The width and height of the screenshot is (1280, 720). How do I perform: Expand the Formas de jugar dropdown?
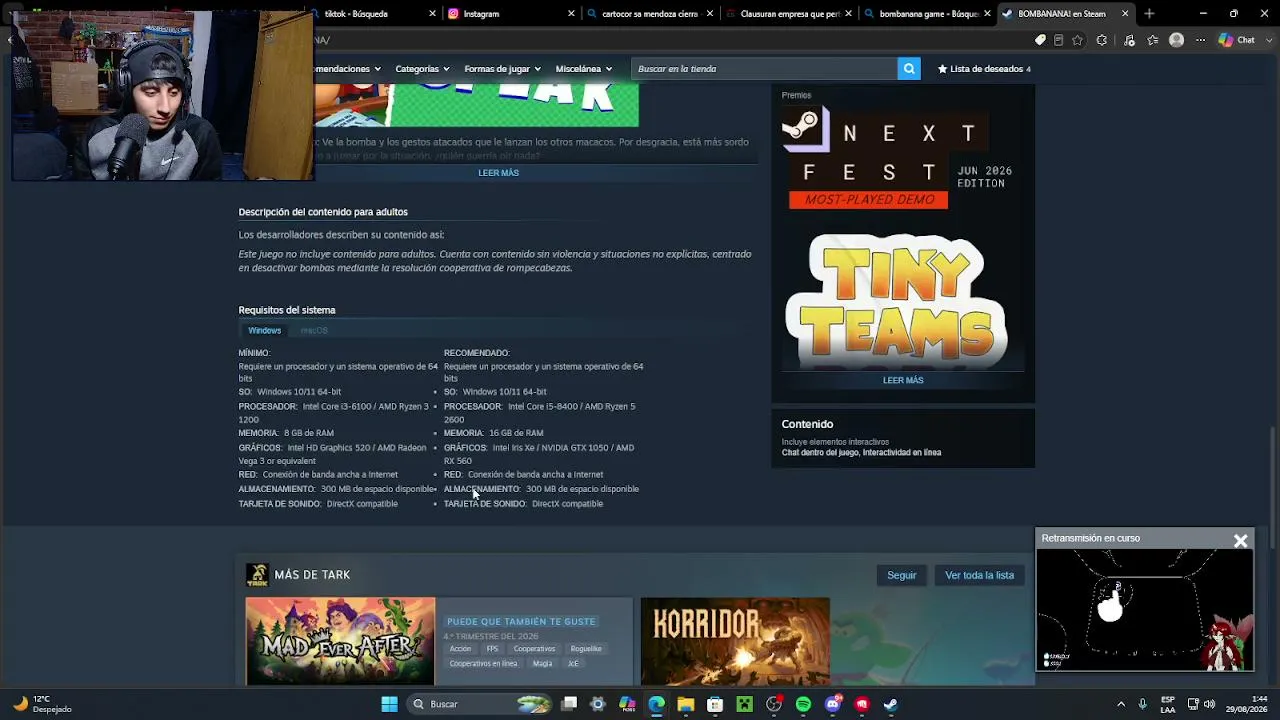[502, 69]
